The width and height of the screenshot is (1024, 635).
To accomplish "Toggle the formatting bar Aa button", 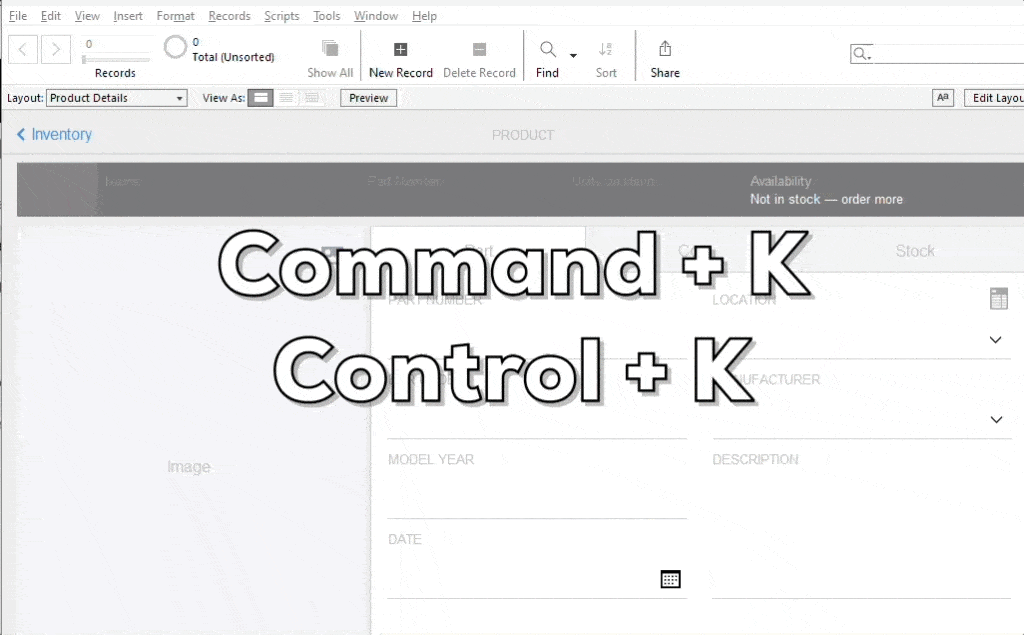I will click(x=942, y=98).
